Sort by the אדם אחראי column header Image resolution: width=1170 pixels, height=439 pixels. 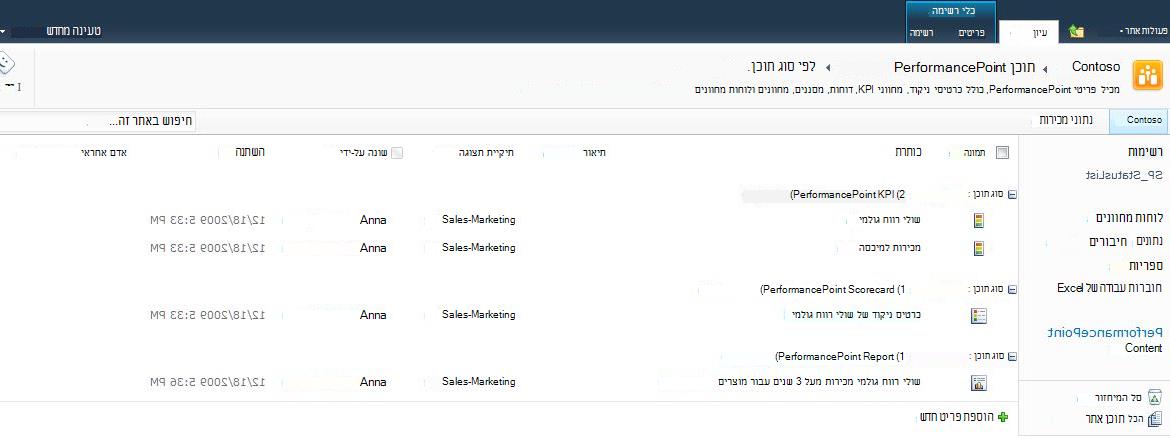[103, 152]
